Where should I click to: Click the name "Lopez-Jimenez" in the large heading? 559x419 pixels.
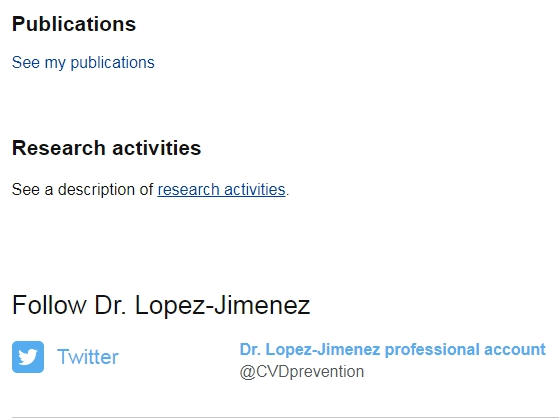tap(223, 305)
